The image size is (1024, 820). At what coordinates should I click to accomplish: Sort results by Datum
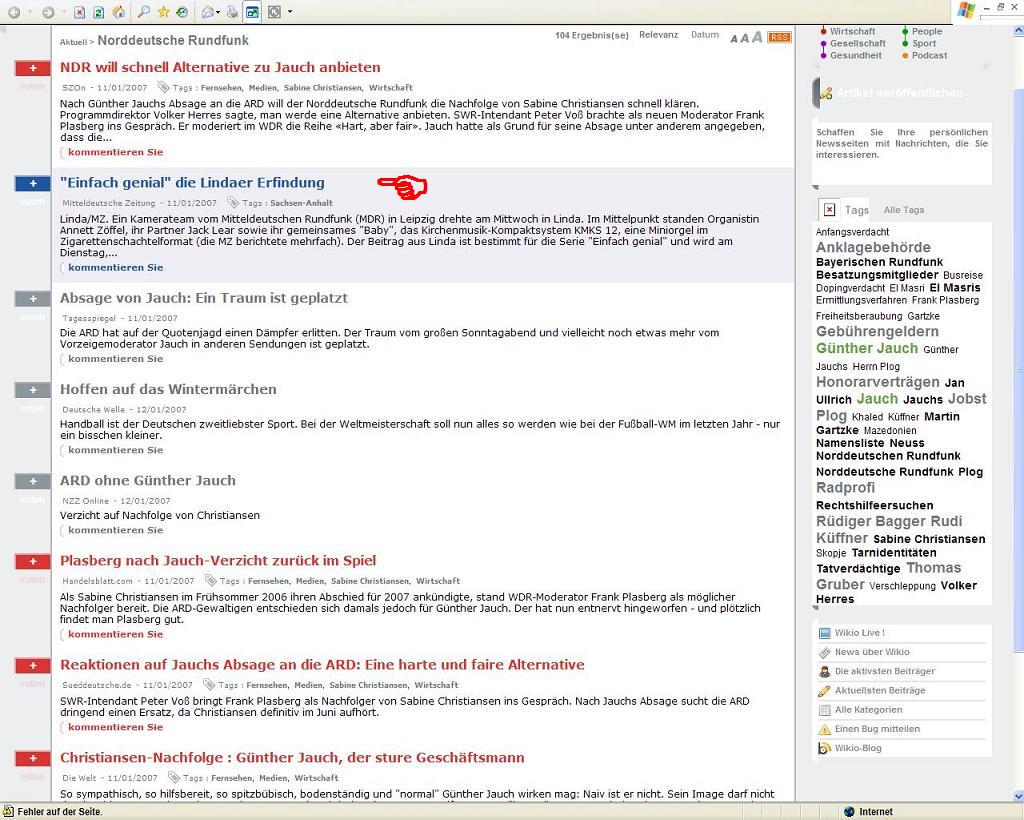(704, 35)
